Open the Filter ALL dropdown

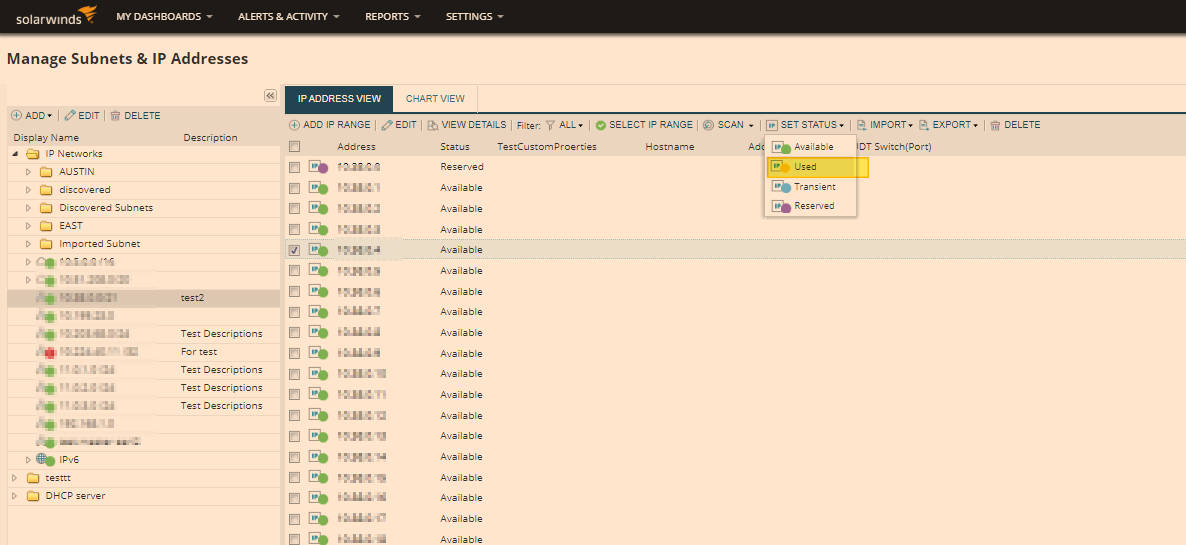click(564, 125)
